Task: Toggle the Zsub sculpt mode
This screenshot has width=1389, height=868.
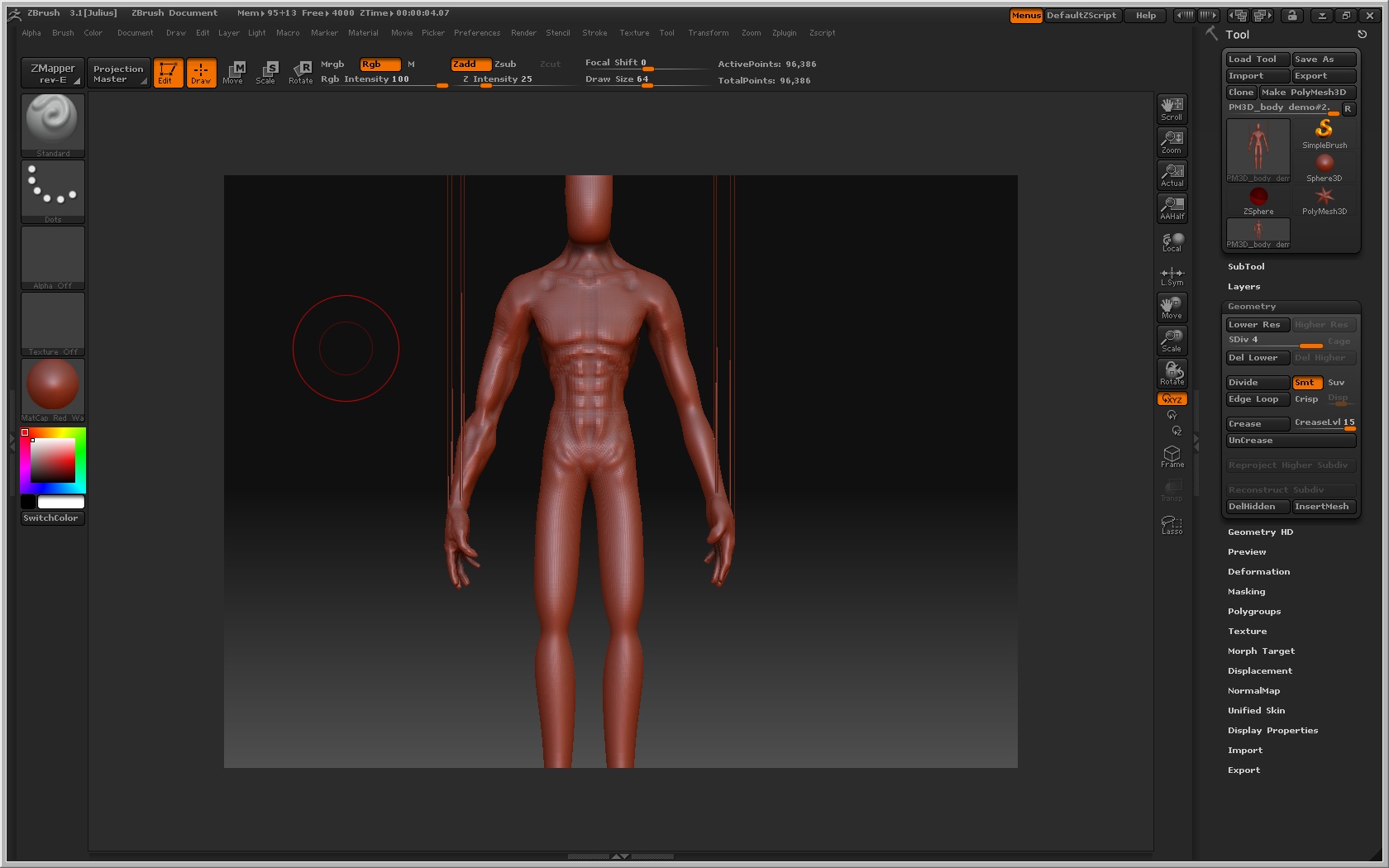Action: (505, 64)
